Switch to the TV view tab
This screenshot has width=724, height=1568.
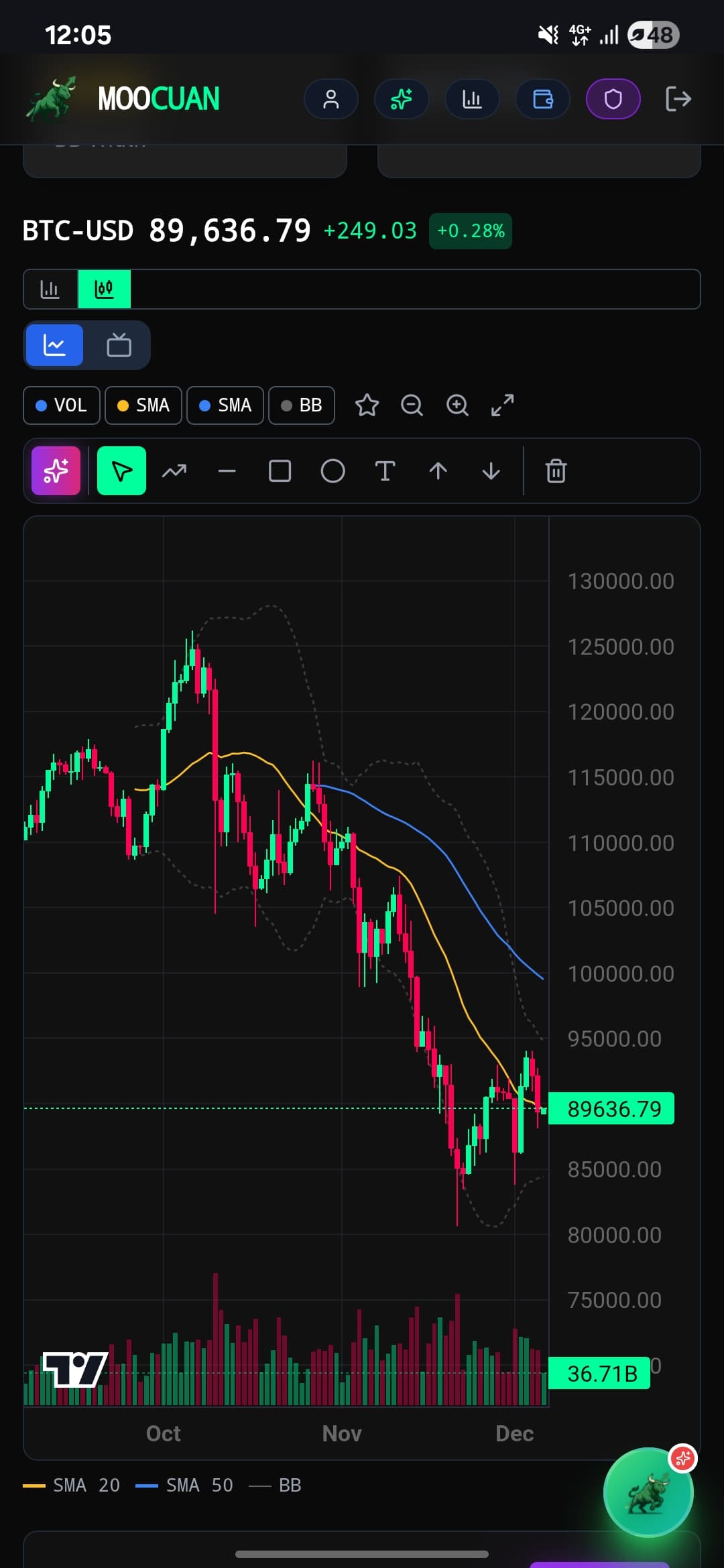[119, 345]
